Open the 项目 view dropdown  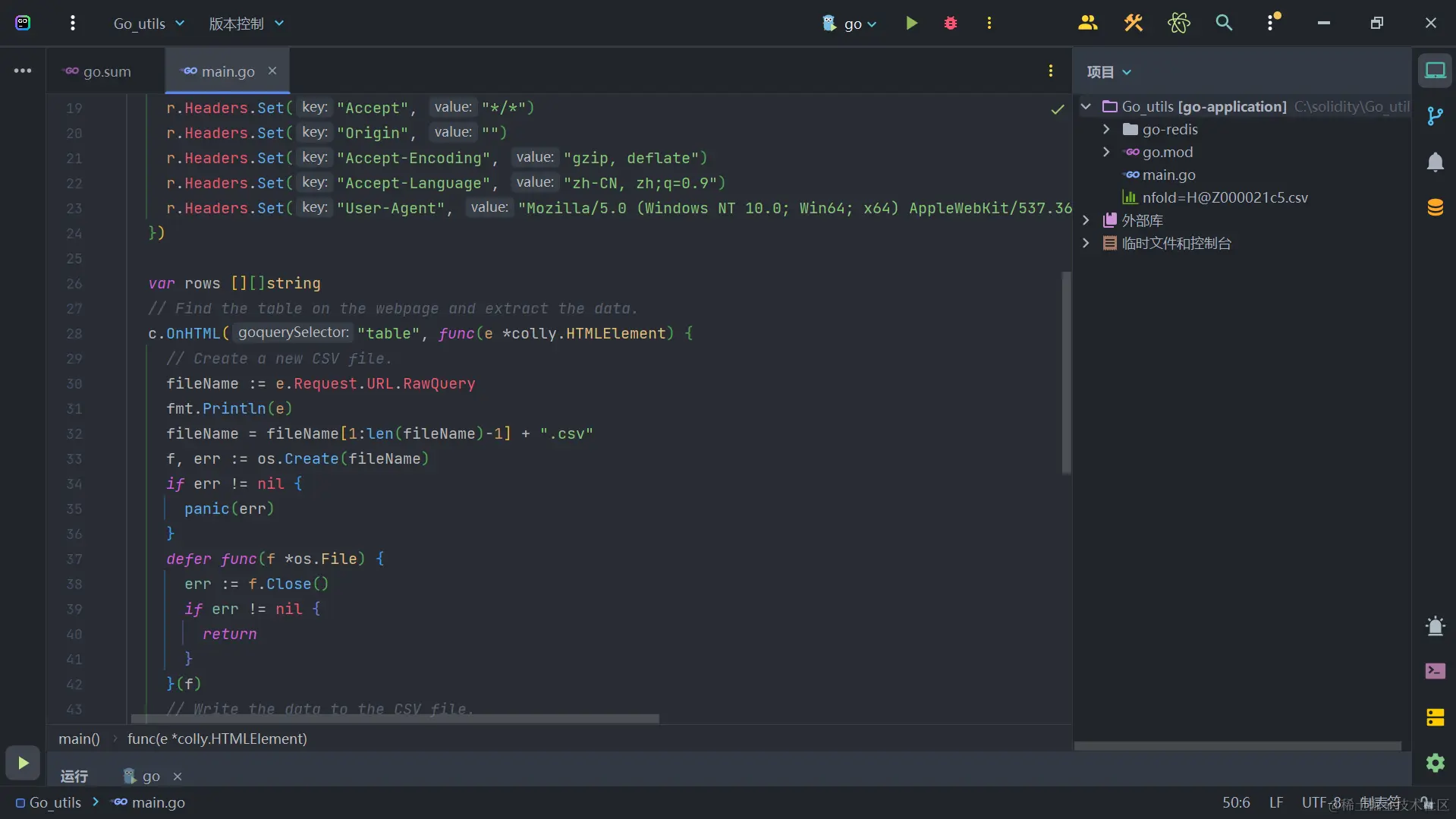coord(1109,71)
